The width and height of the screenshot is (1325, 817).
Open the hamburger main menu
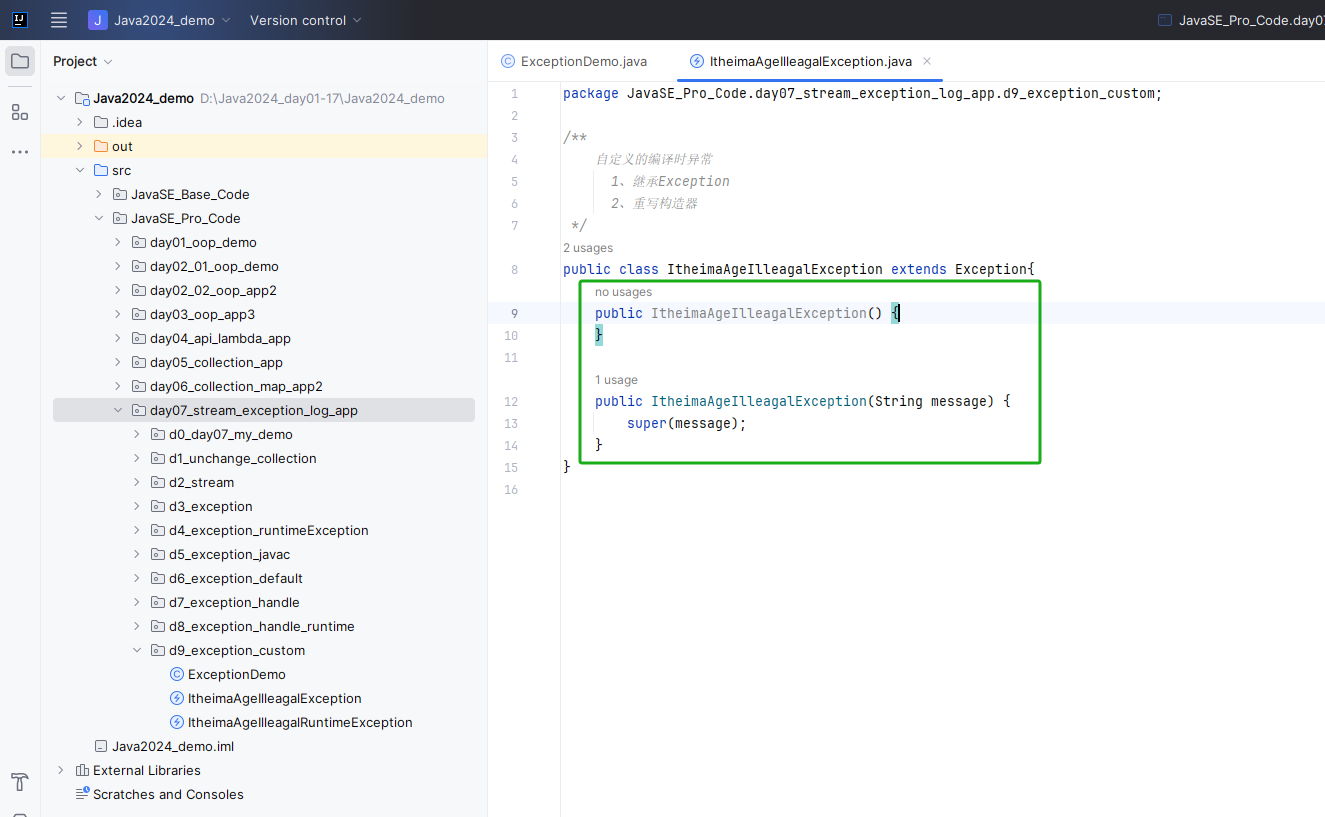pyautogui.click(x=59, y=20)
